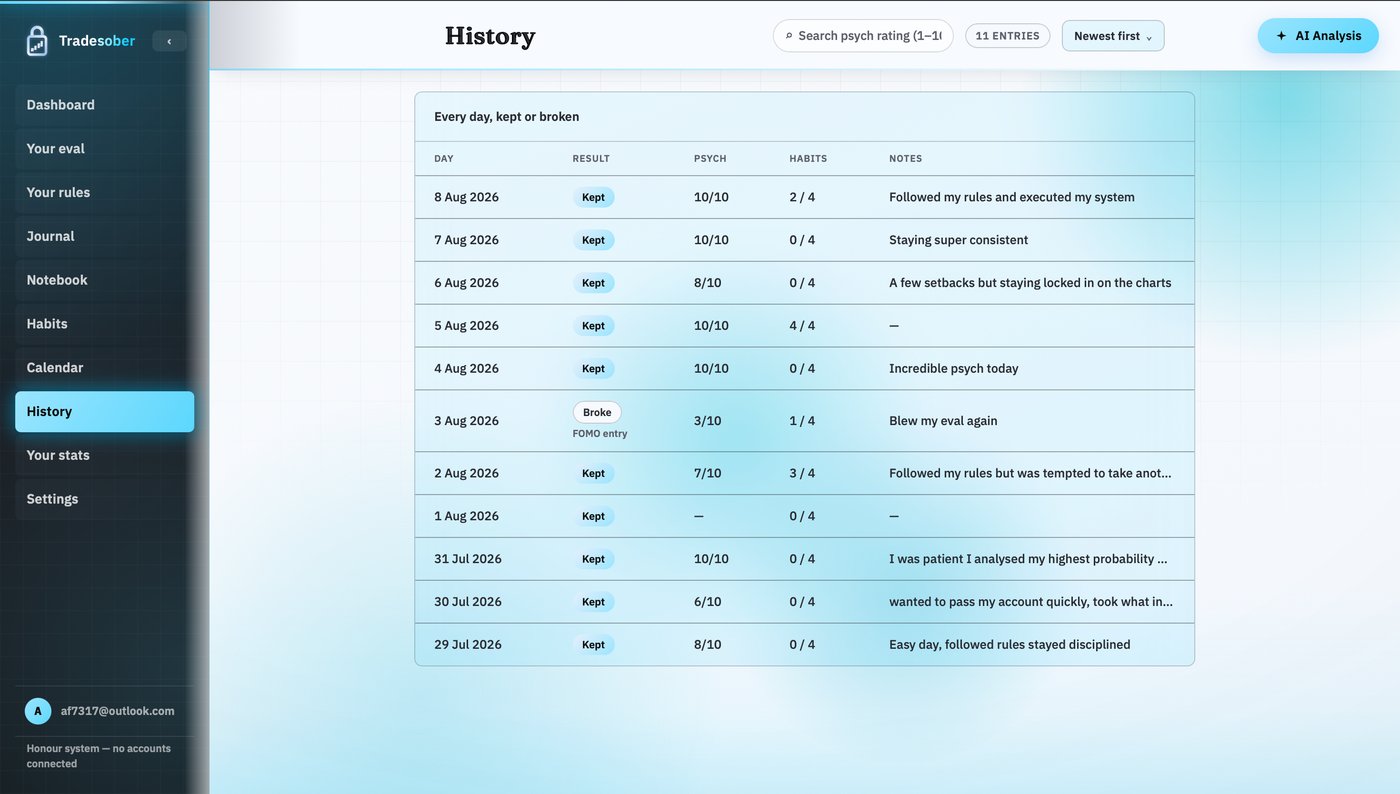Open Settings from the sidebar
Screen dimensions: 1400x794
pyautogui.click(x=105, y=499)
